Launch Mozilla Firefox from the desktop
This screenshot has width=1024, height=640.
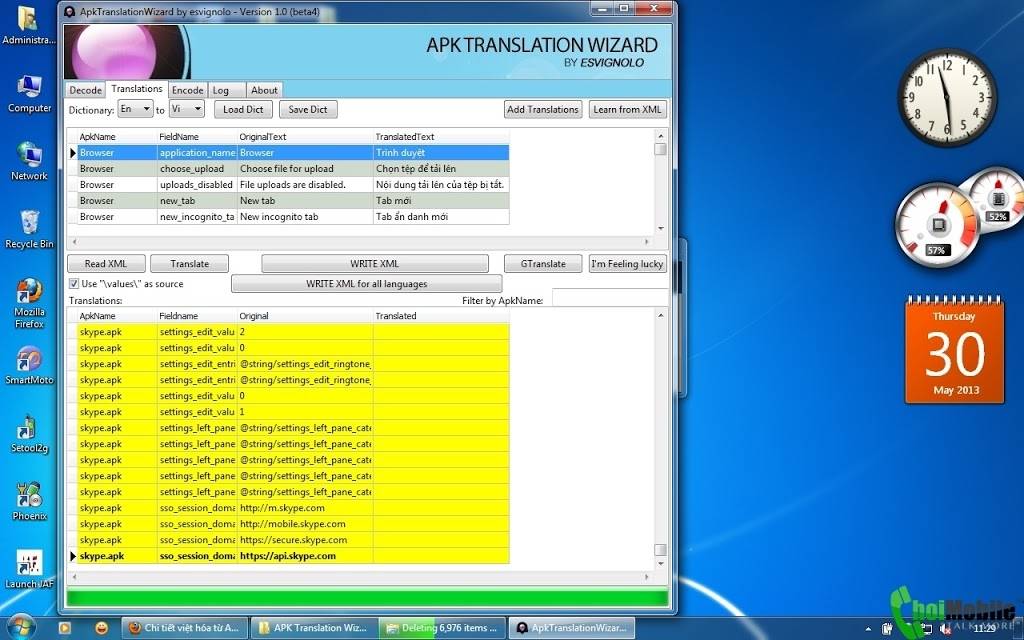click(29, 303)
